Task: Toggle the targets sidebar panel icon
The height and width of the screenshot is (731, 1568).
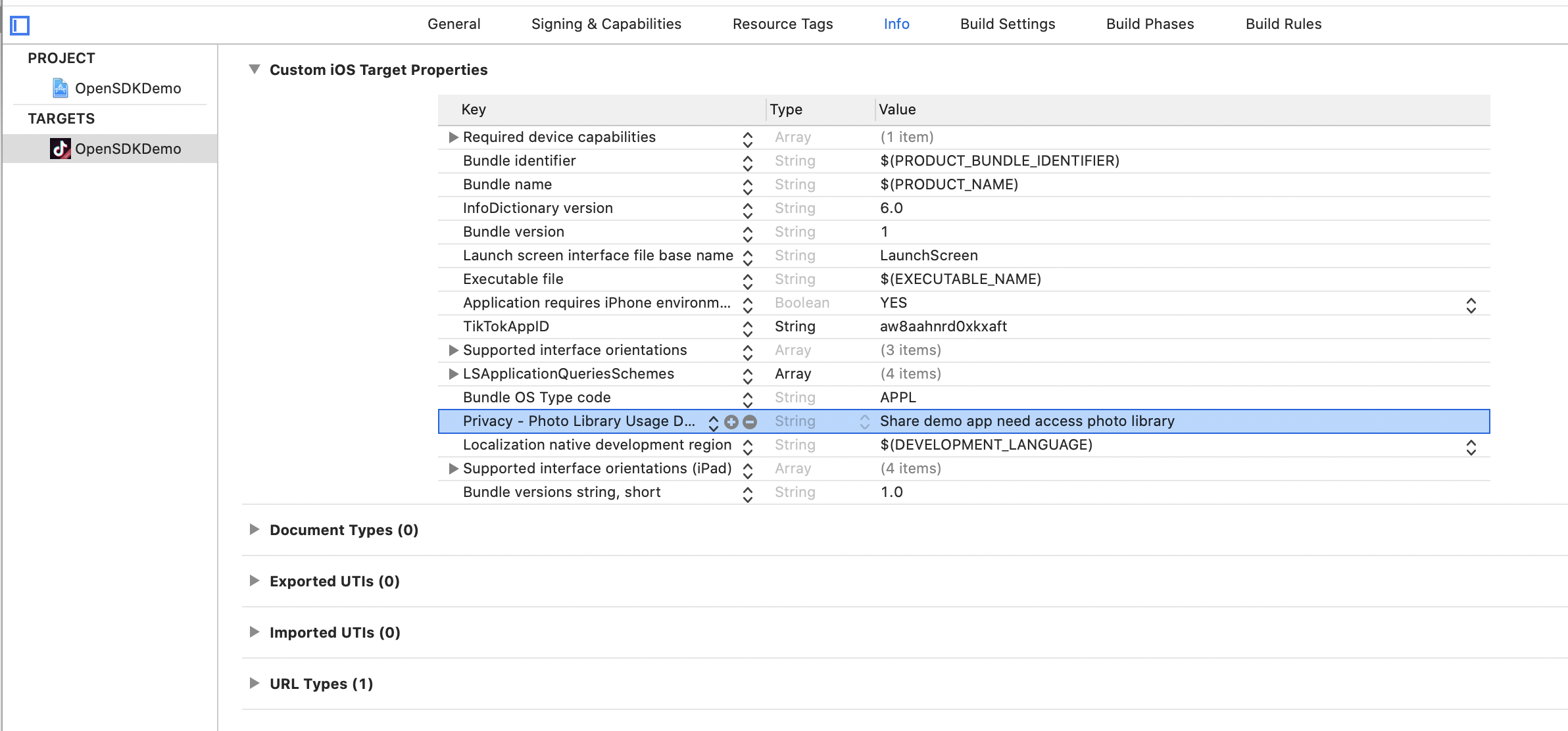Action: coord(20,26)
